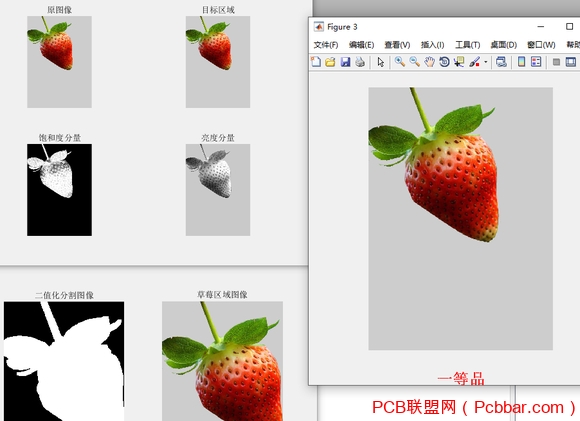Save the figure using the floppy disk icon
This screenshot has width=580, height=421.
point(345,62)
